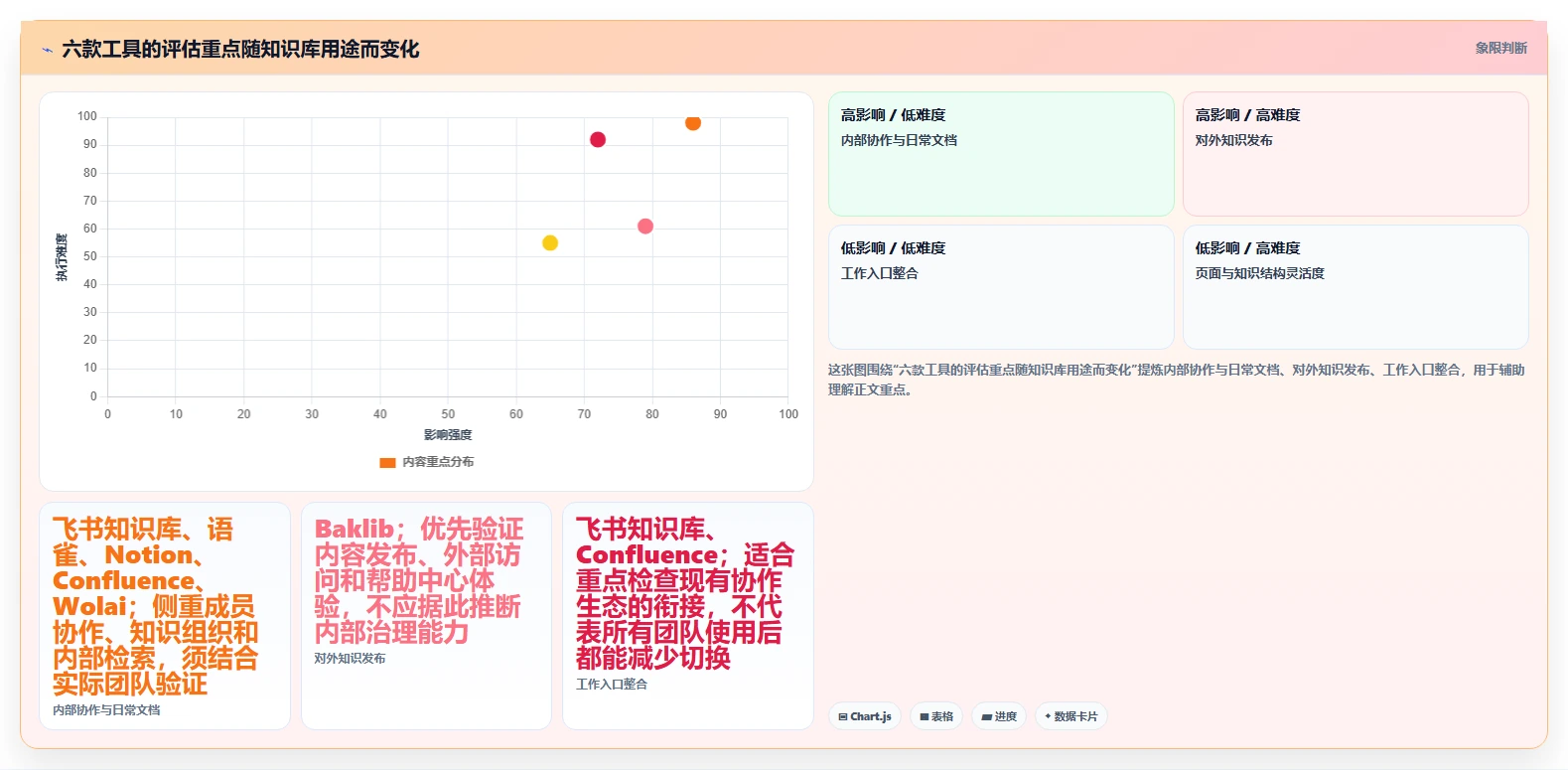Click the 工作入口整合 label under crimson card
This screenshot has width=1568, height=770.
pyautogui.click(x=612, y=685)
